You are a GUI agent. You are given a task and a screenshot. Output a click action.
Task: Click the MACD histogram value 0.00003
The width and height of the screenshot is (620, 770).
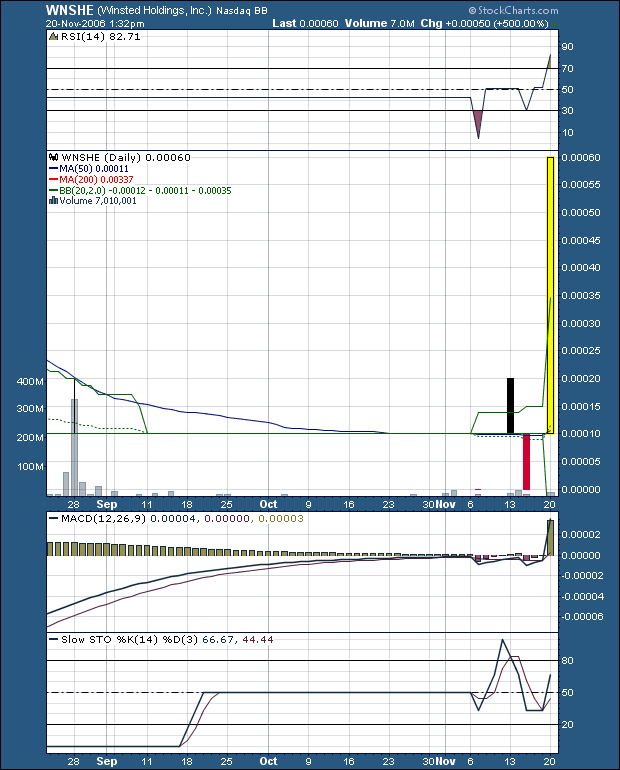(x=281, y=519)
